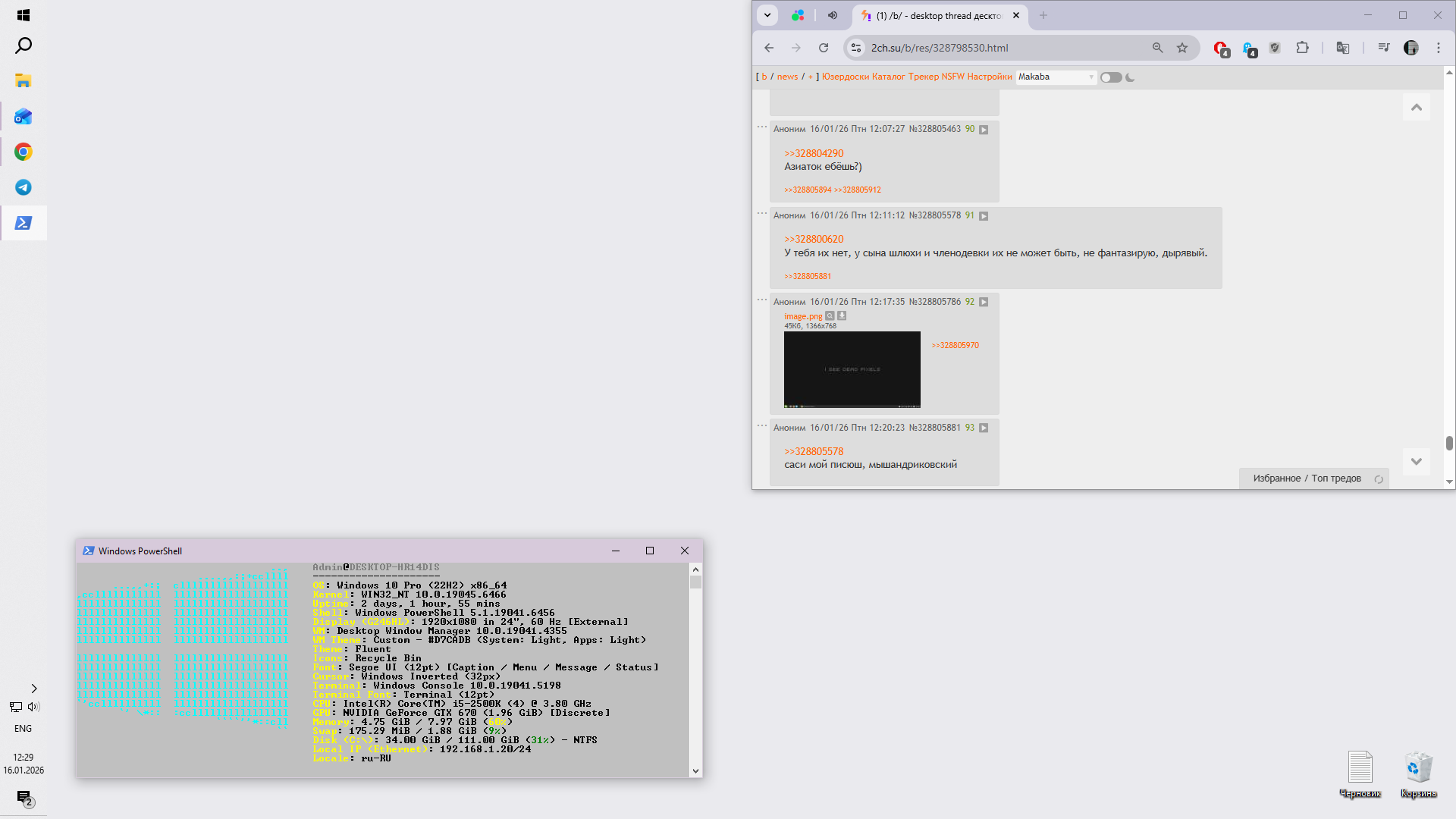Open the Chrome Extensions puzzle icon
This screenshot has width=1456, height=819.
1302,48
